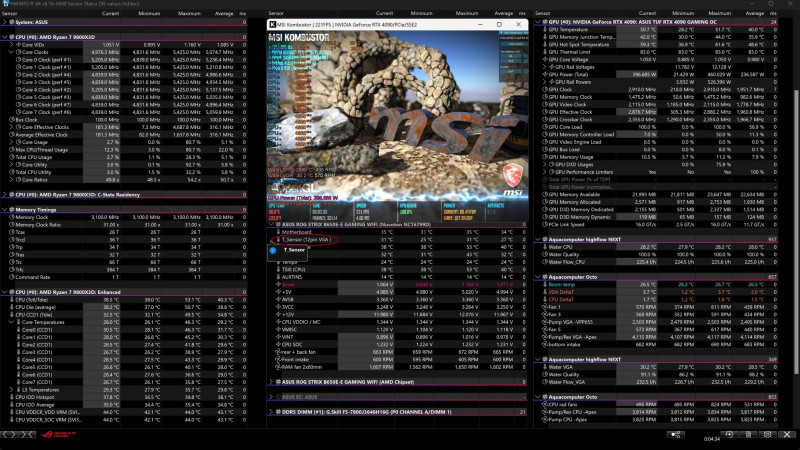Expand GPU Rail Powers node
This screenshot has height=450, width=800.
point(544,82)
